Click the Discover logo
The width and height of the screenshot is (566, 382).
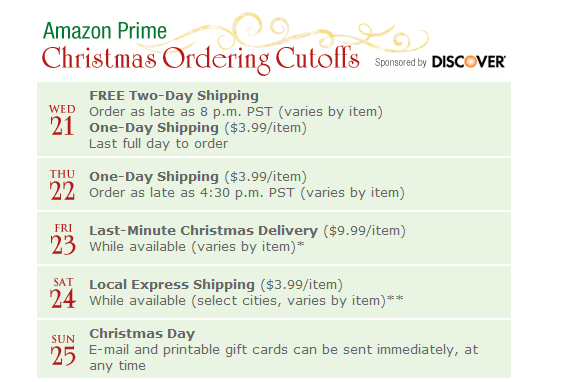(x=469, y=62)
